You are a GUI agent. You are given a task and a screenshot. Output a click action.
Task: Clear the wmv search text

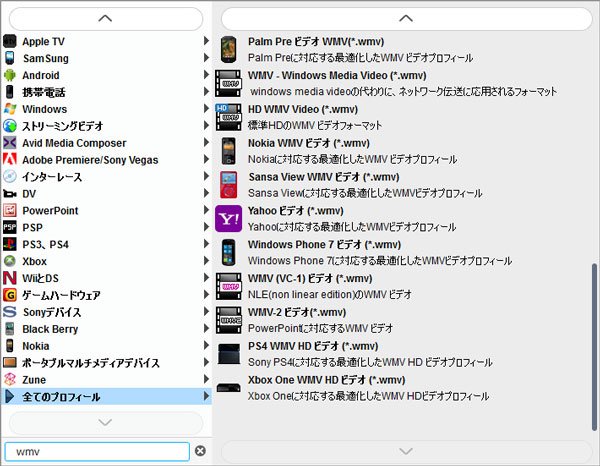click(x=200, y=451)
